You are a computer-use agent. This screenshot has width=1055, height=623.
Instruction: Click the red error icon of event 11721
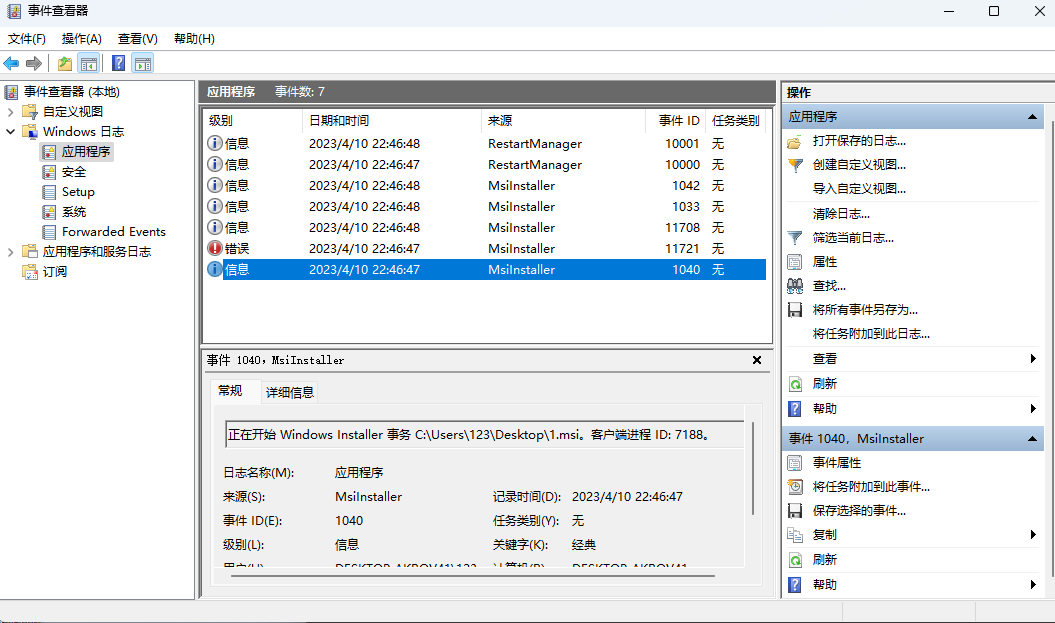click(x=215, y=248)
